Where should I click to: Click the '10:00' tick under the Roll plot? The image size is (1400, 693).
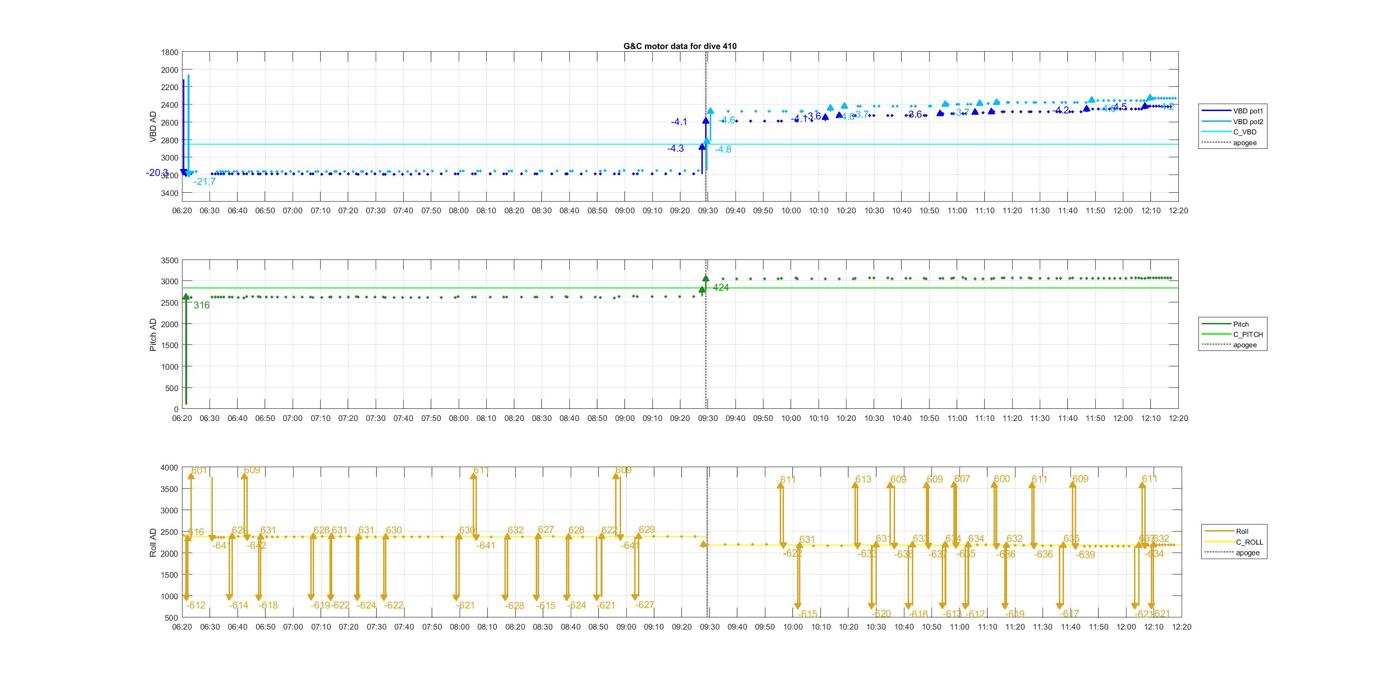point(792,628)
